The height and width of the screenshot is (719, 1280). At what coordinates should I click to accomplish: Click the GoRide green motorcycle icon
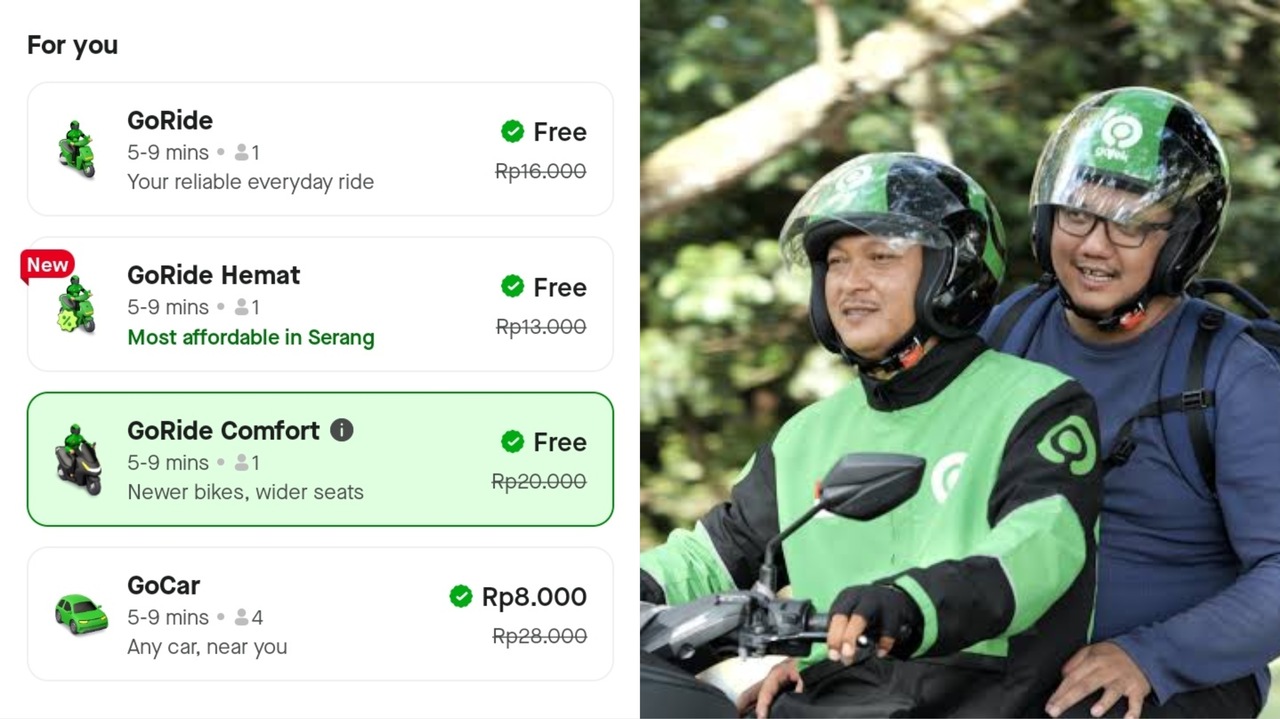coord(76,149)
